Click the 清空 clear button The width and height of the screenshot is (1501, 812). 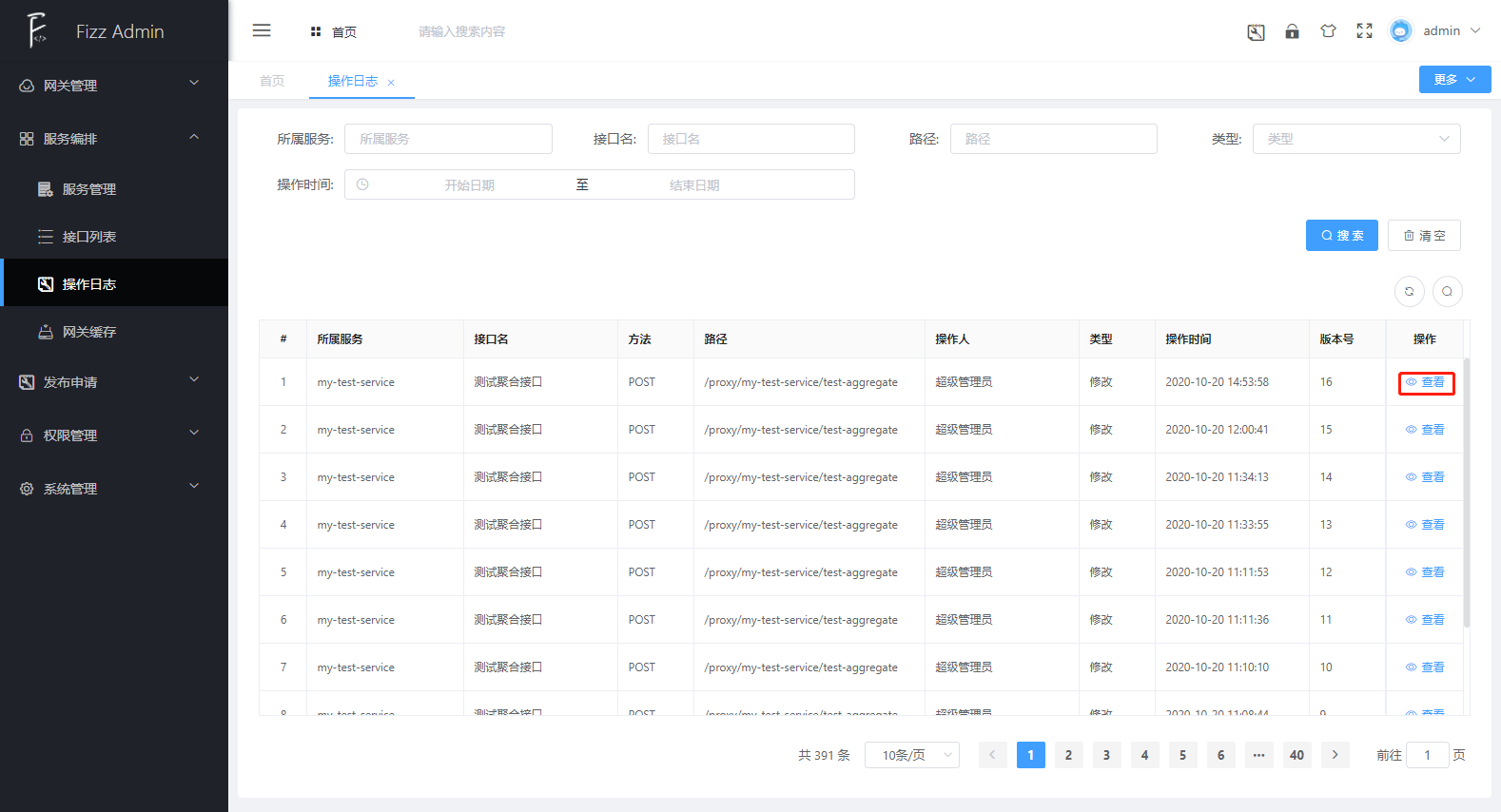tap(1424, 236)
